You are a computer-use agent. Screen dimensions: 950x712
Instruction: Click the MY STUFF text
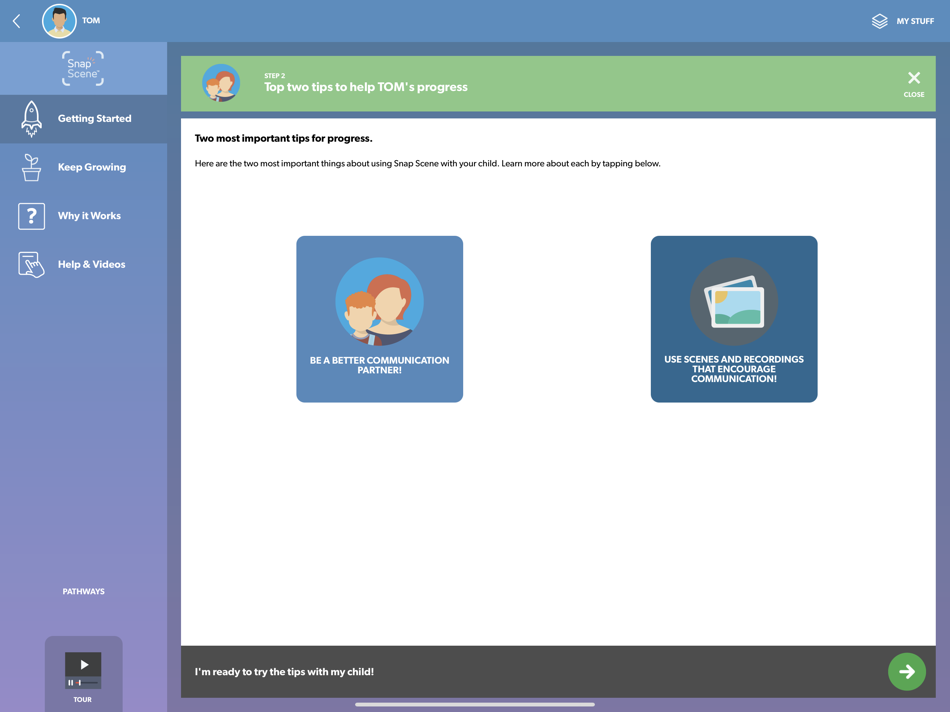(x=915, y=21)
